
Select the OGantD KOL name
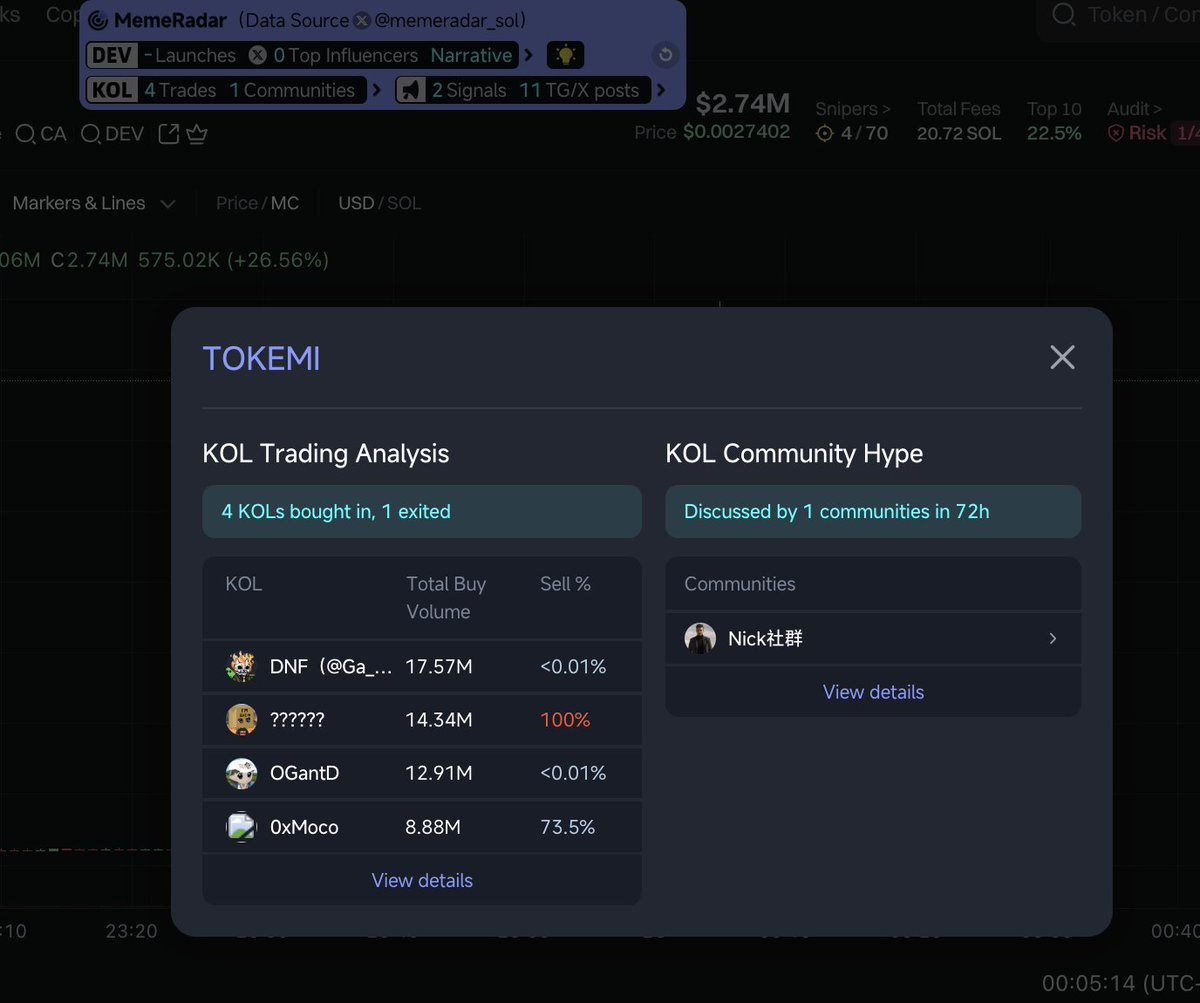(x=306, y=773)
